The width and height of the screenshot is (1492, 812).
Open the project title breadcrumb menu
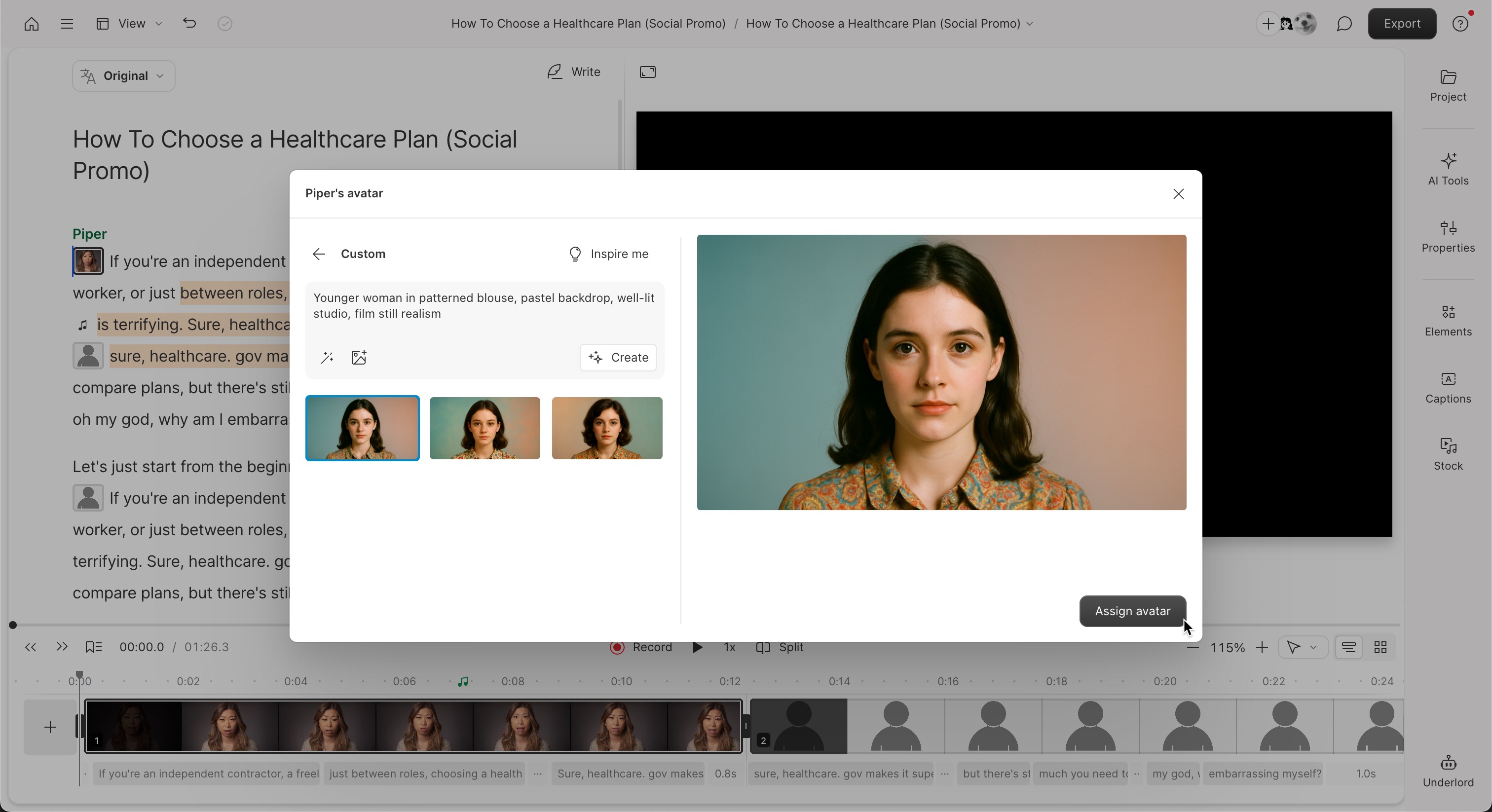coord(1030,24)
